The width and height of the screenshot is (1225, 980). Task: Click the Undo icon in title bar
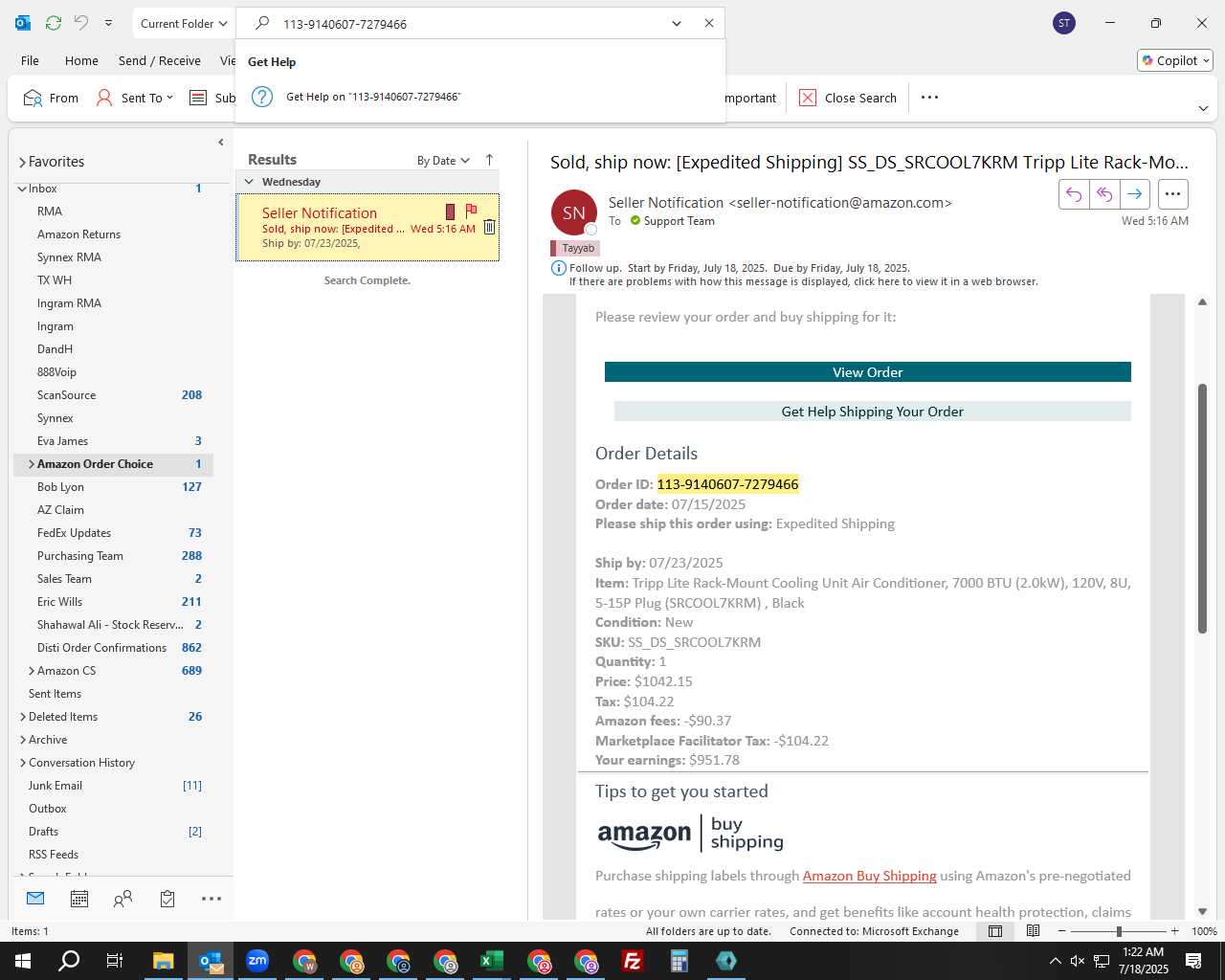pos(81,23)
